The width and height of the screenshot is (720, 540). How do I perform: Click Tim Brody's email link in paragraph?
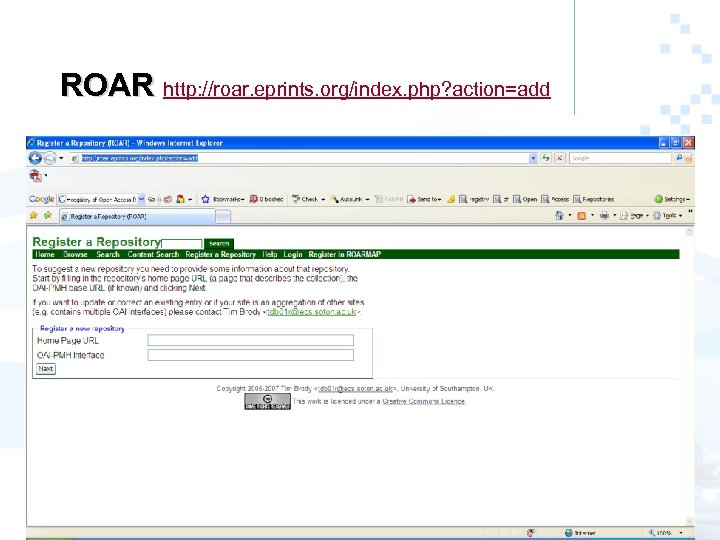pyautogui.click(x=312, y=312)
